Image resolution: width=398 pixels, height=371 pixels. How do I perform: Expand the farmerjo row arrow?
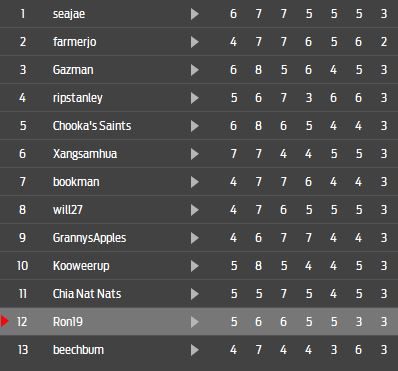point(195,42)
